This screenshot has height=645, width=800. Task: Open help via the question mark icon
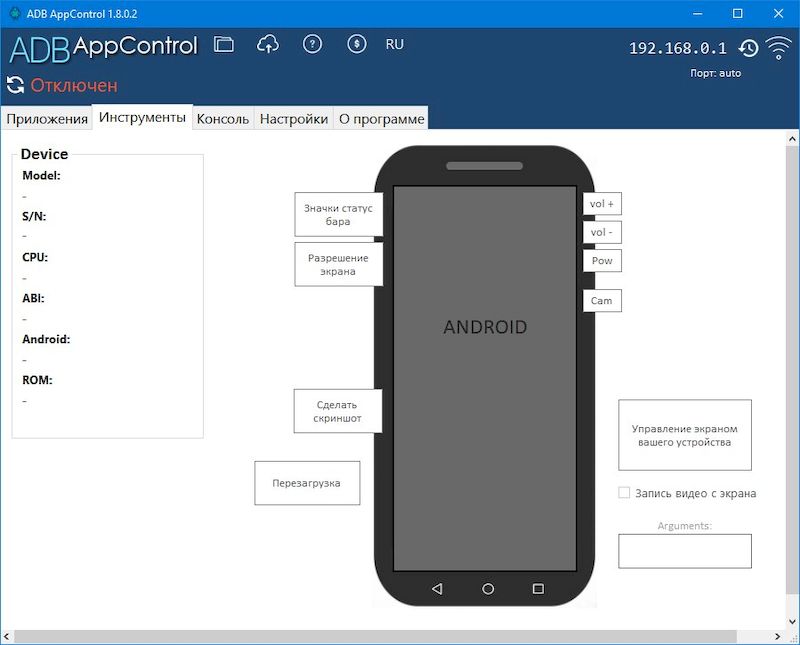pyautogui.click(x=312, y=44)
